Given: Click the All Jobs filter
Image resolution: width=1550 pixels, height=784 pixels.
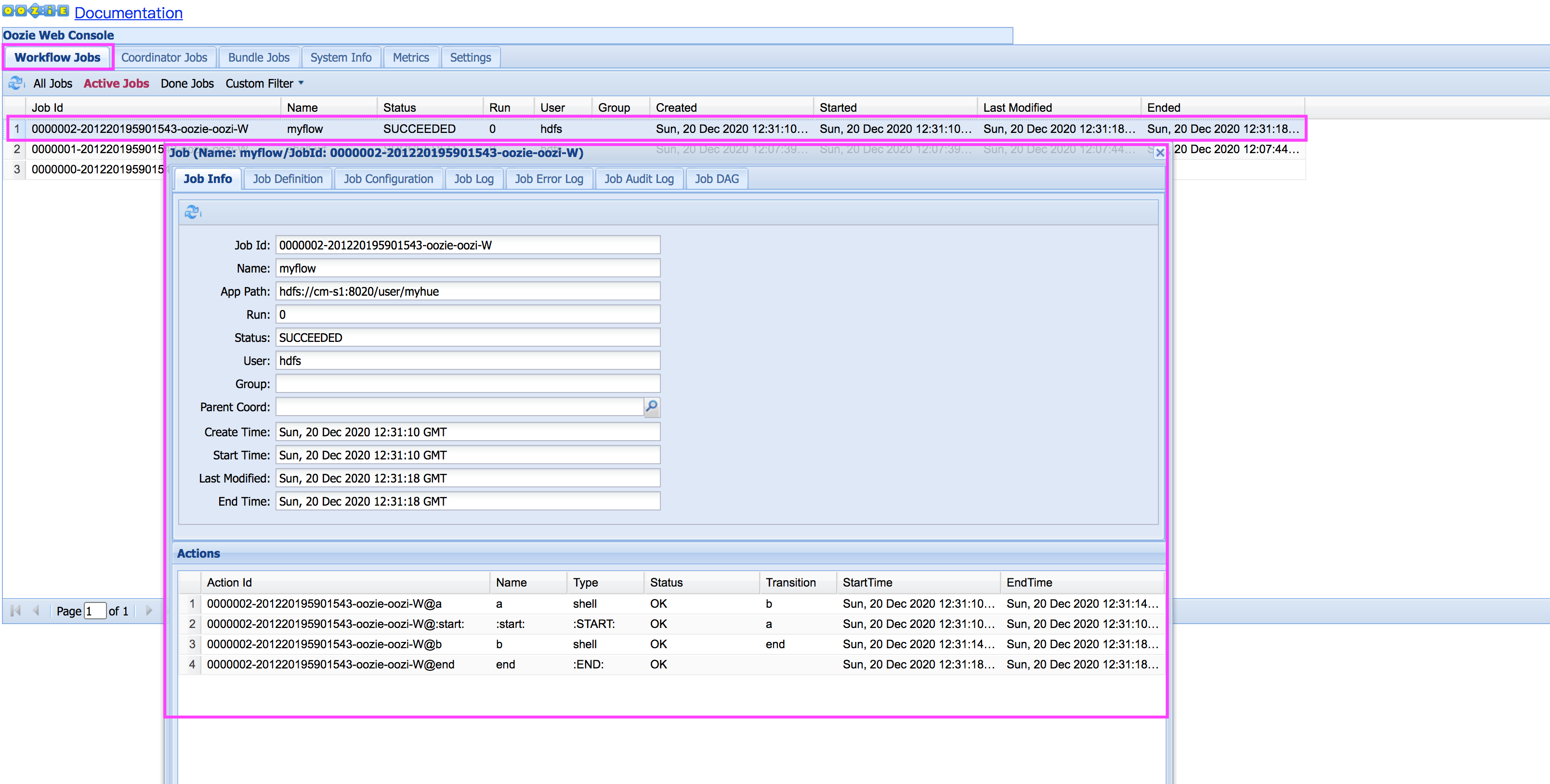Looking at the screenshot, I should coord(53,84).
